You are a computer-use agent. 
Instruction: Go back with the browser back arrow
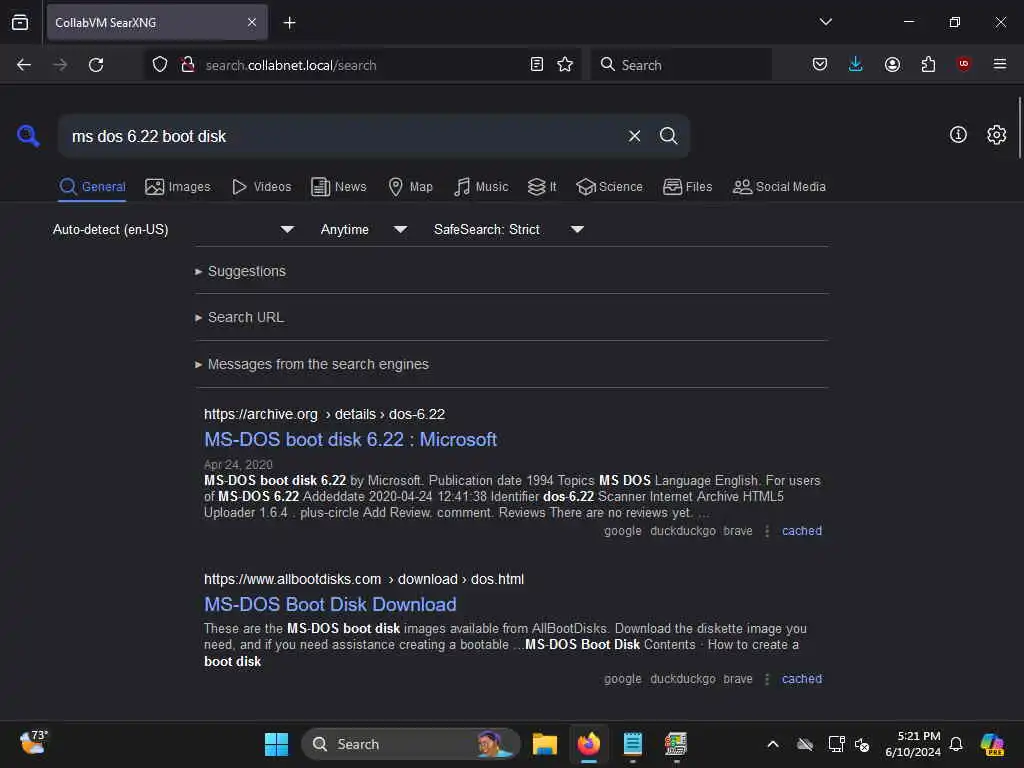tap(24, 65)
